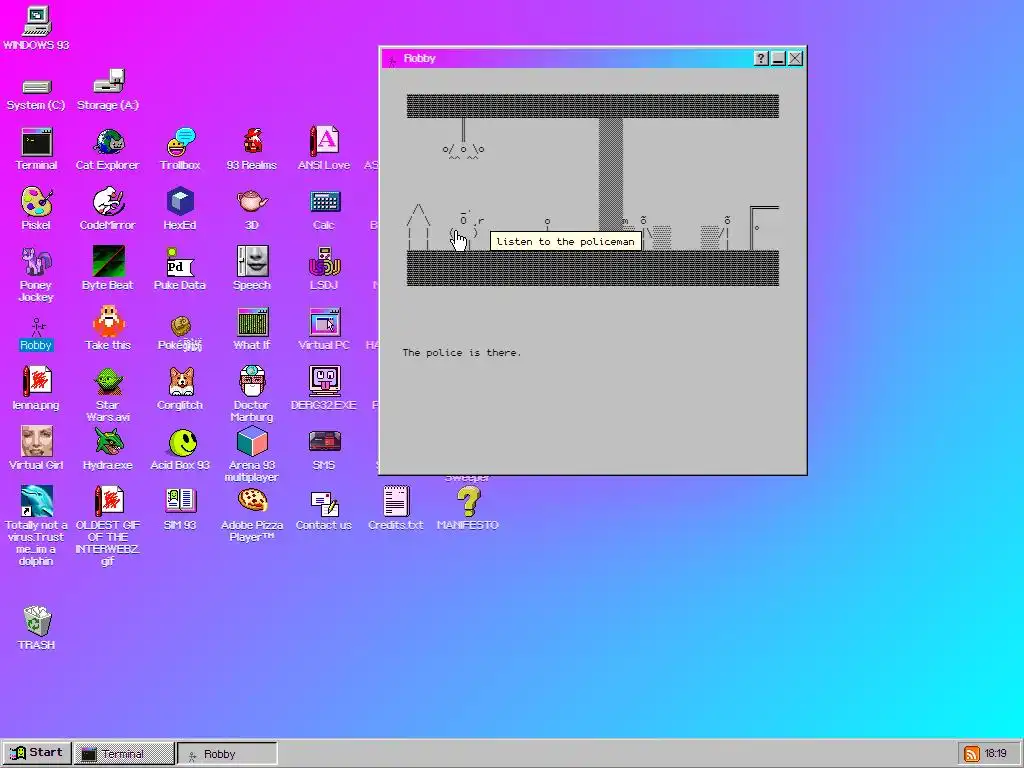Open the System (C:) drive

pyautogui.click(x=36, y=93)
